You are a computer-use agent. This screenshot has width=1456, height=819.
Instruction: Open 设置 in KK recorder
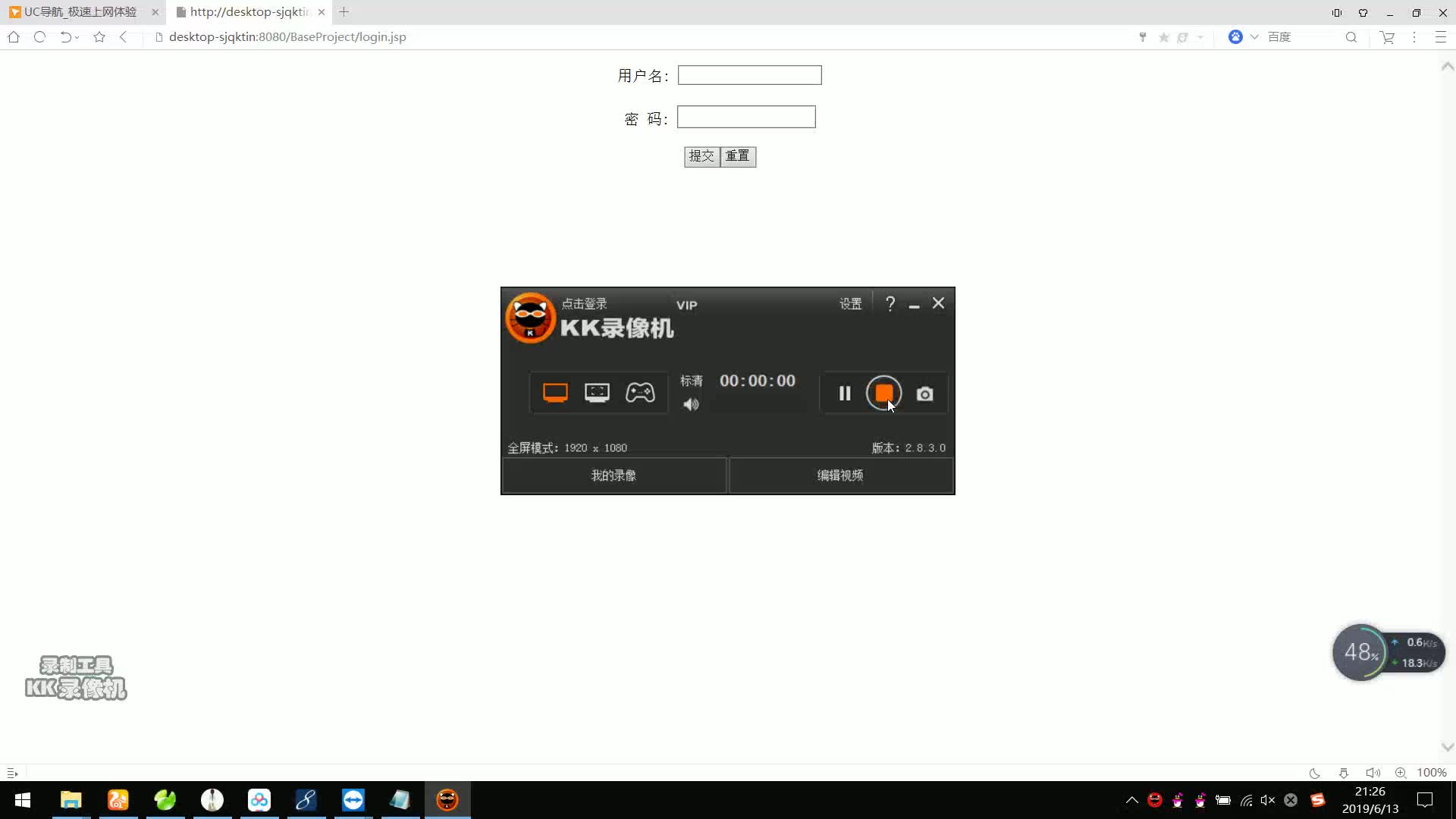(x=850, y=303)
